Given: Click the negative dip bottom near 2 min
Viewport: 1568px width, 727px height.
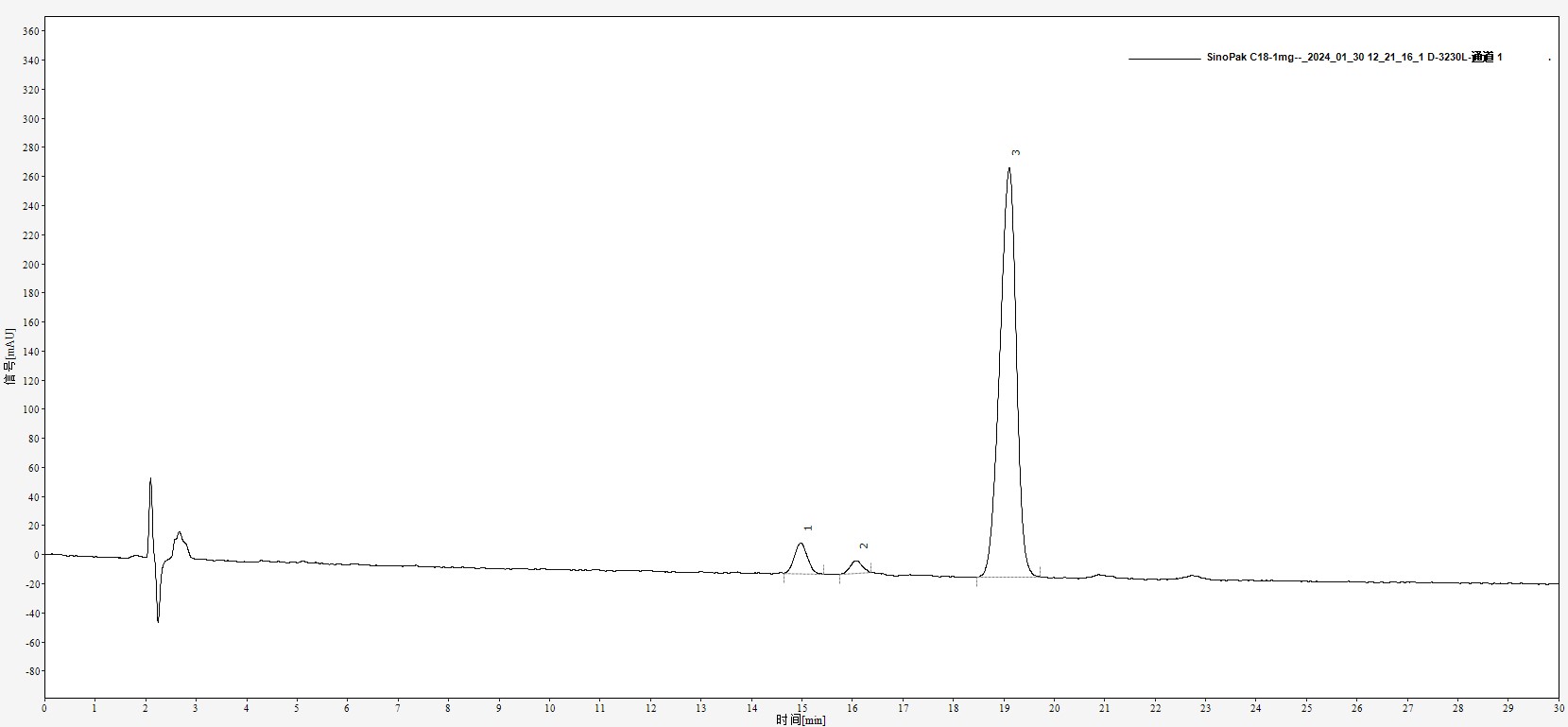Looking at the screenshot, I should 158,620.
